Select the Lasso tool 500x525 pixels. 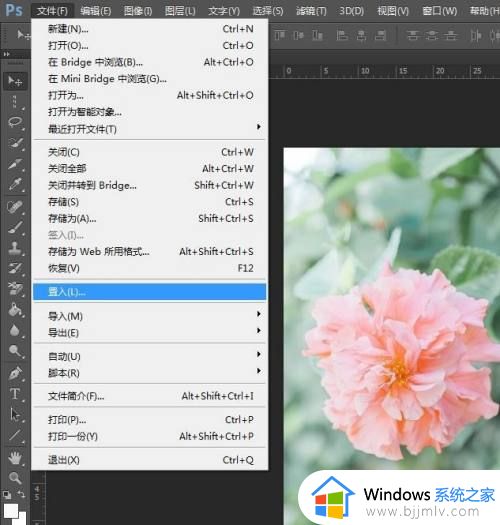15,122
